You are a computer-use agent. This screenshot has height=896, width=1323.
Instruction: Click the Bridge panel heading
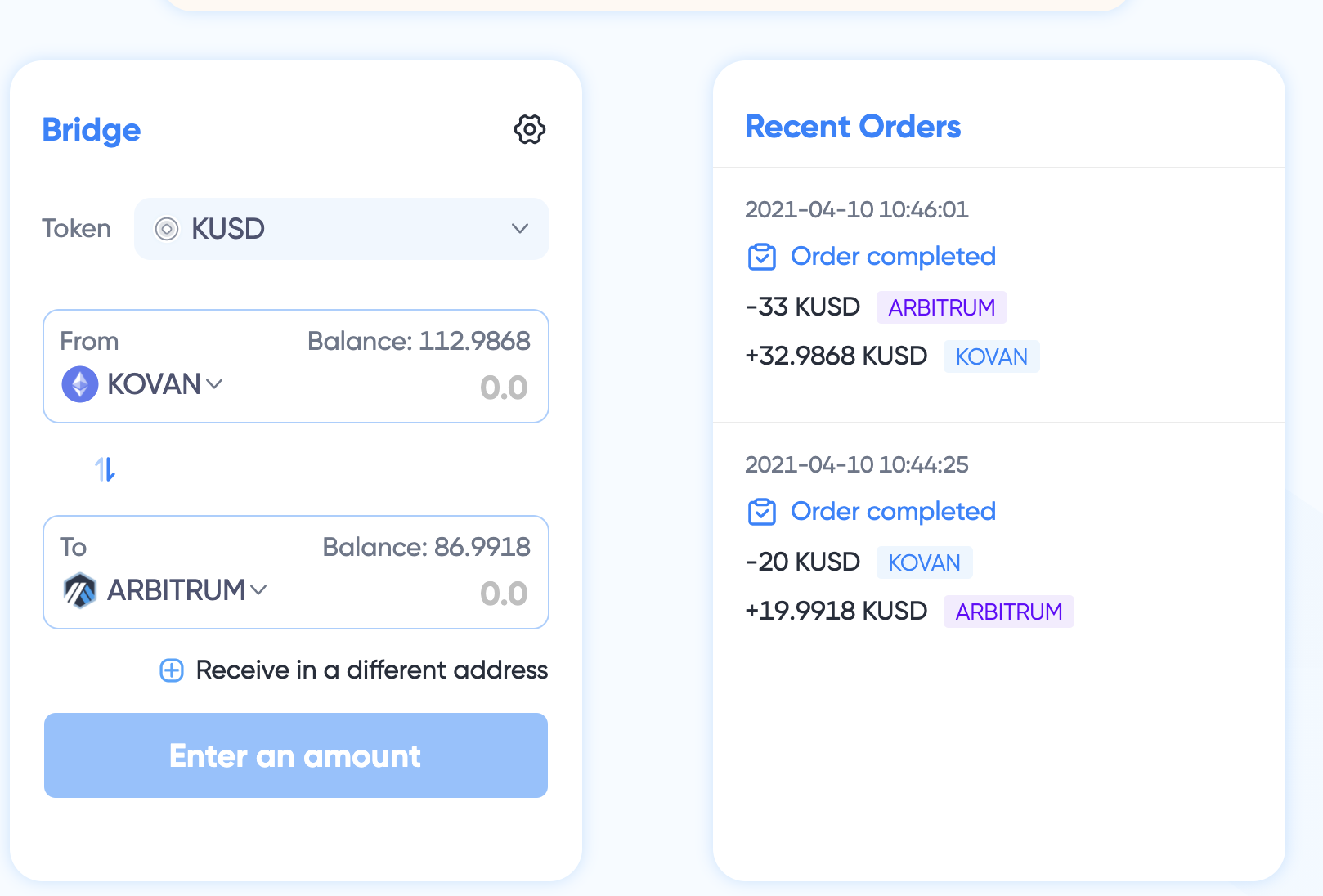tap(92, 131)
